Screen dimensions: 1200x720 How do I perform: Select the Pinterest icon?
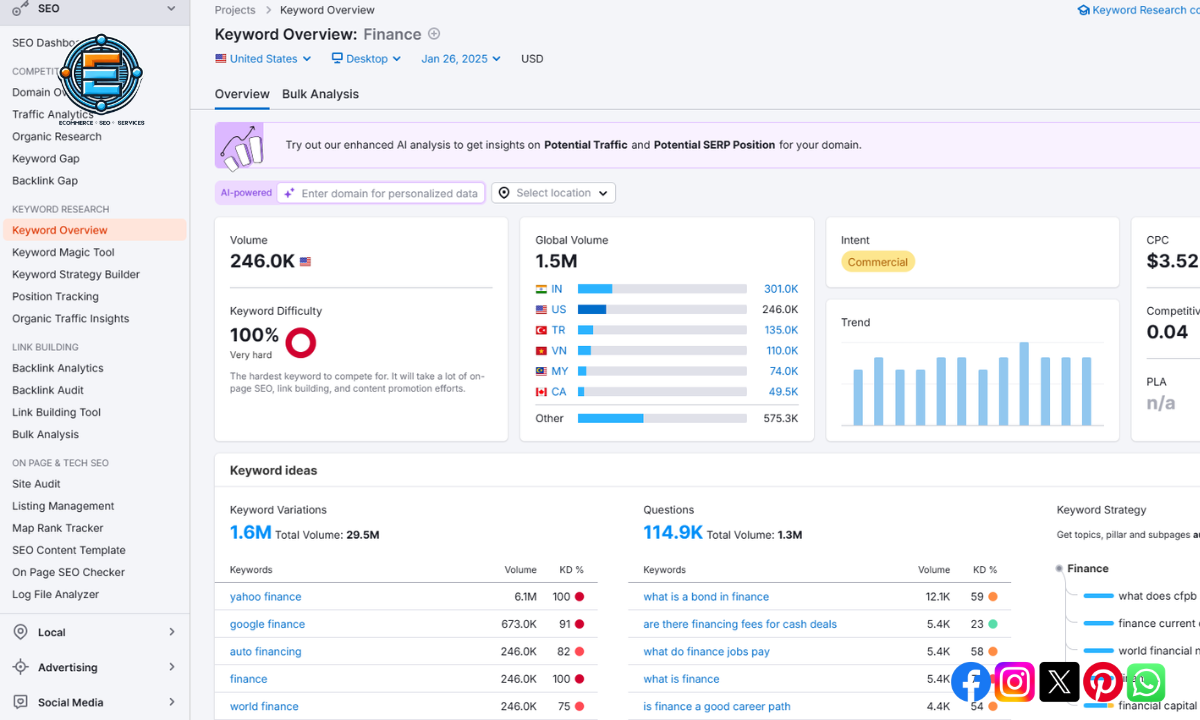click(x=1102, y=682)
